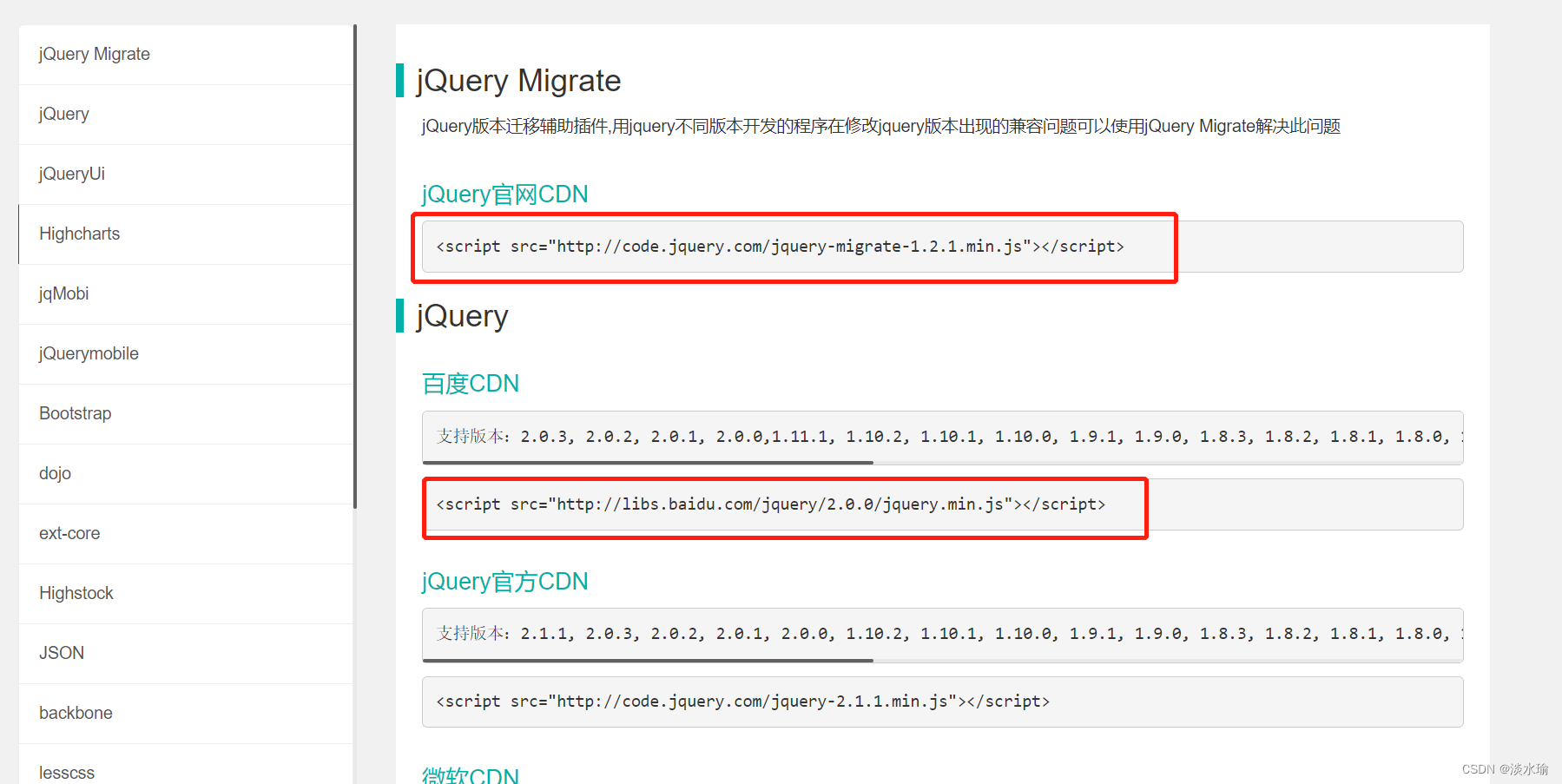Screen dimensions: 1562x784
Task: Click the jQuery官方CDN versions horizontal scrollbar
Action: click(648, 661)
